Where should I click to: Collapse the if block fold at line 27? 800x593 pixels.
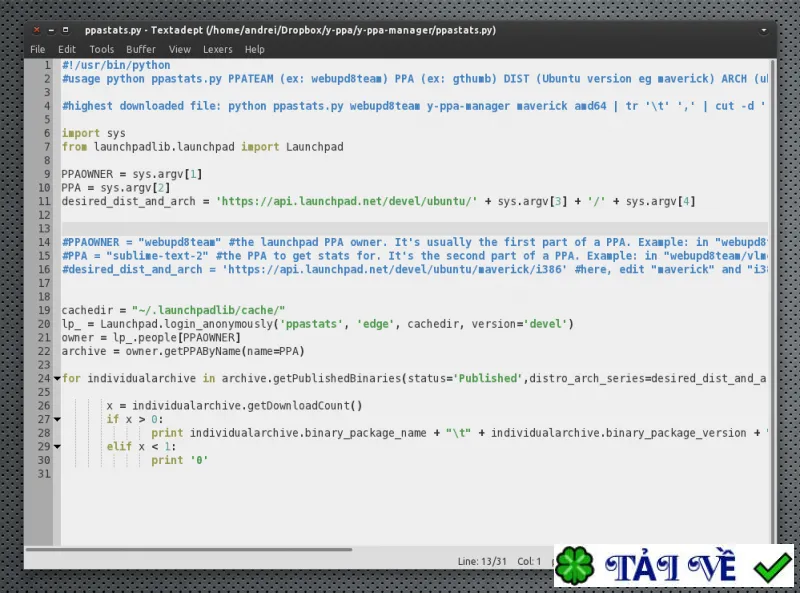[x=57, y=419]
